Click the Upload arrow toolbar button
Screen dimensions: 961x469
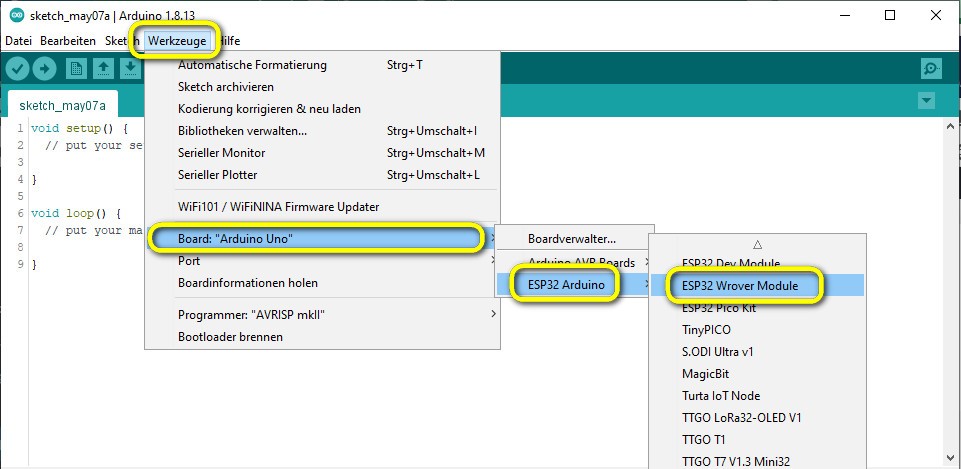click(44, 69)
